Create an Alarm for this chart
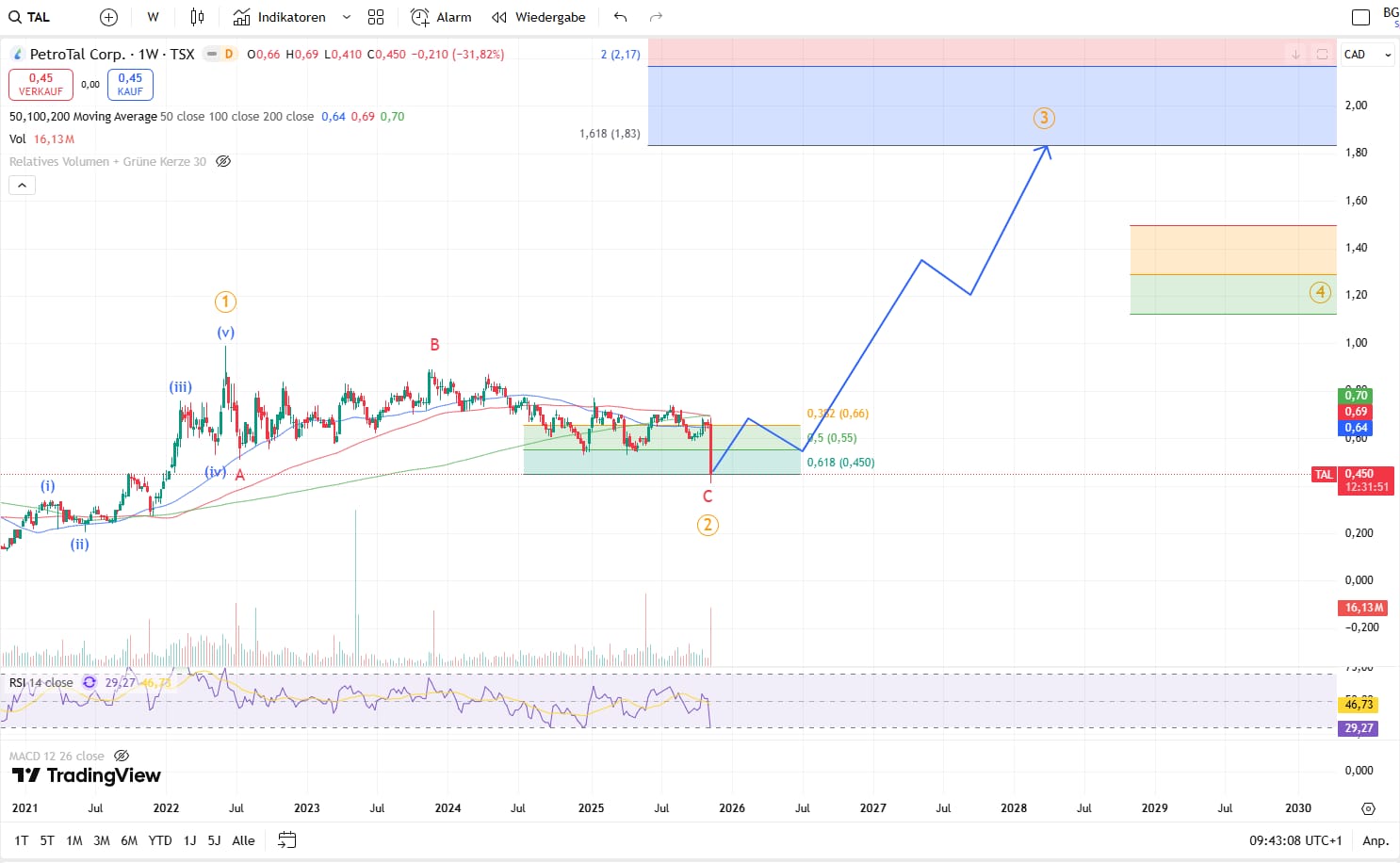Viewport: 1400px width, 863px height. [441, 17]
